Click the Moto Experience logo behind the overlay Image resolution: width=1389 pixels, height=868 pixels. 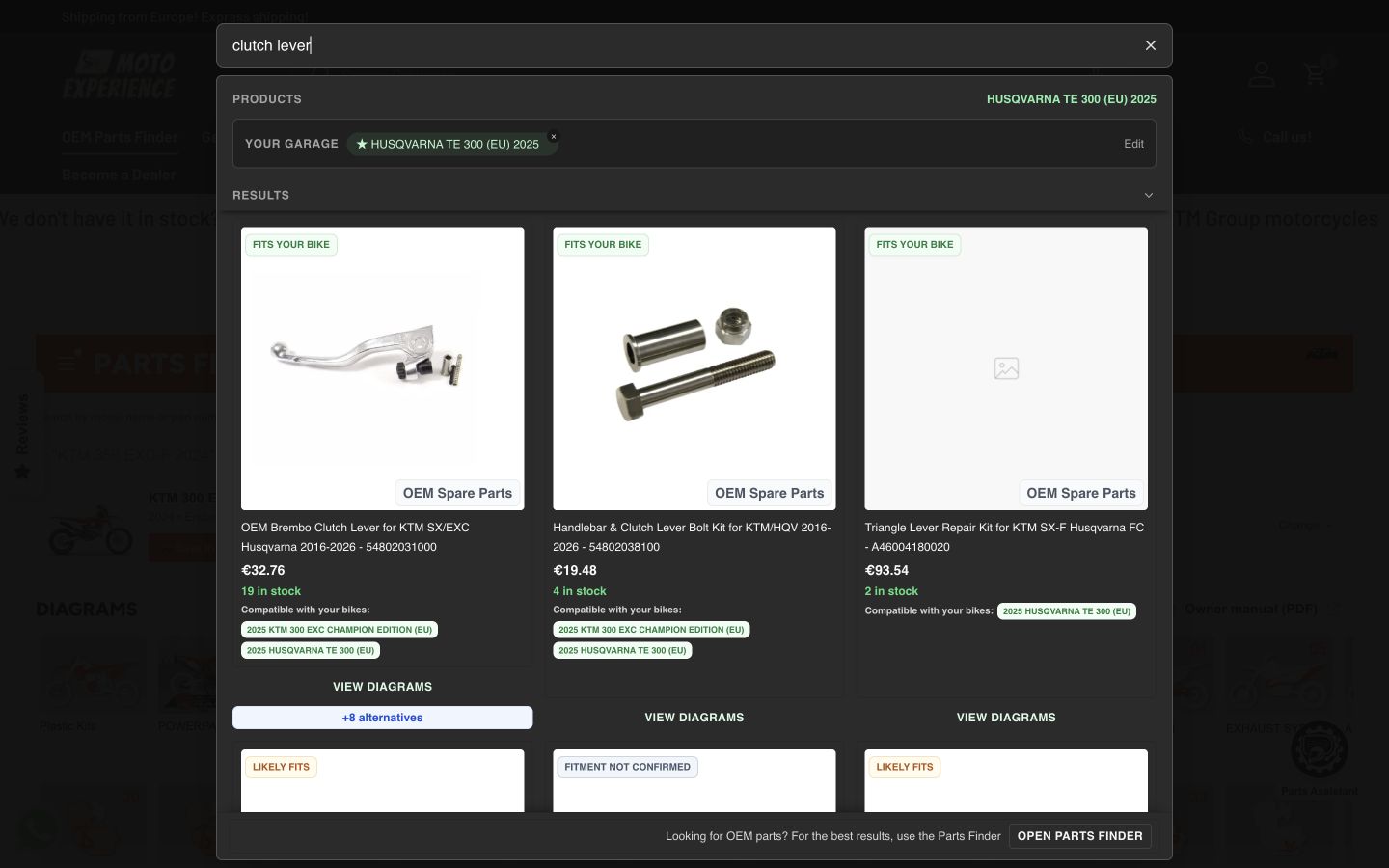point(120,75)
